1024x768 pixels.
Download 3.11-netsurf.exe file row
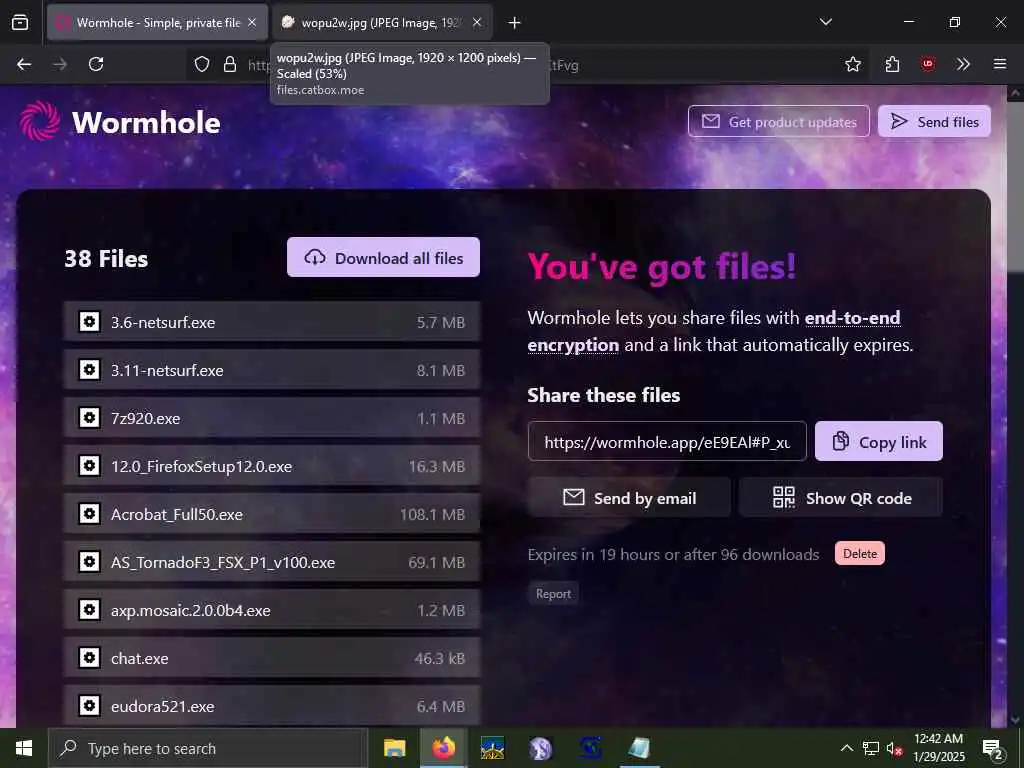click(272, 370)
